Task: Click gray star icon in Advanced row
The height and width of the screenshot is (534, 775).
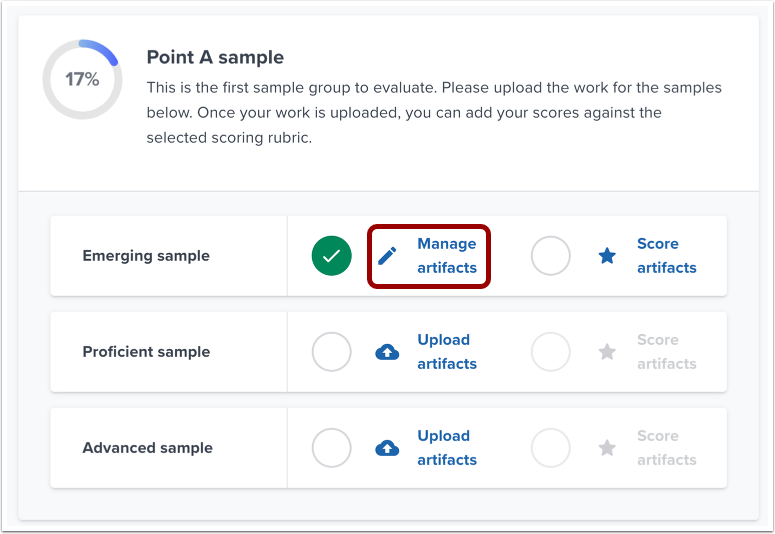Action: pos(607,448)
